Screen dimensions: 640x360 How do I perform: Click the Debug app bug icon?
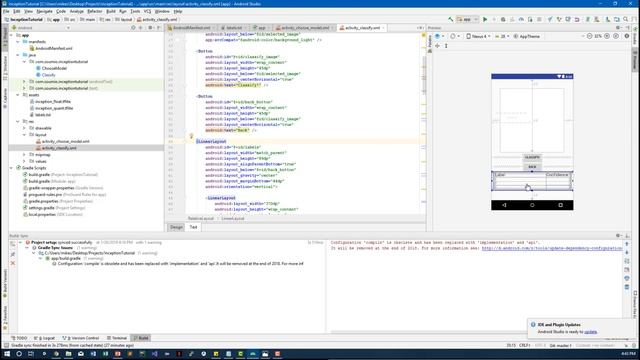coord(503,19)
